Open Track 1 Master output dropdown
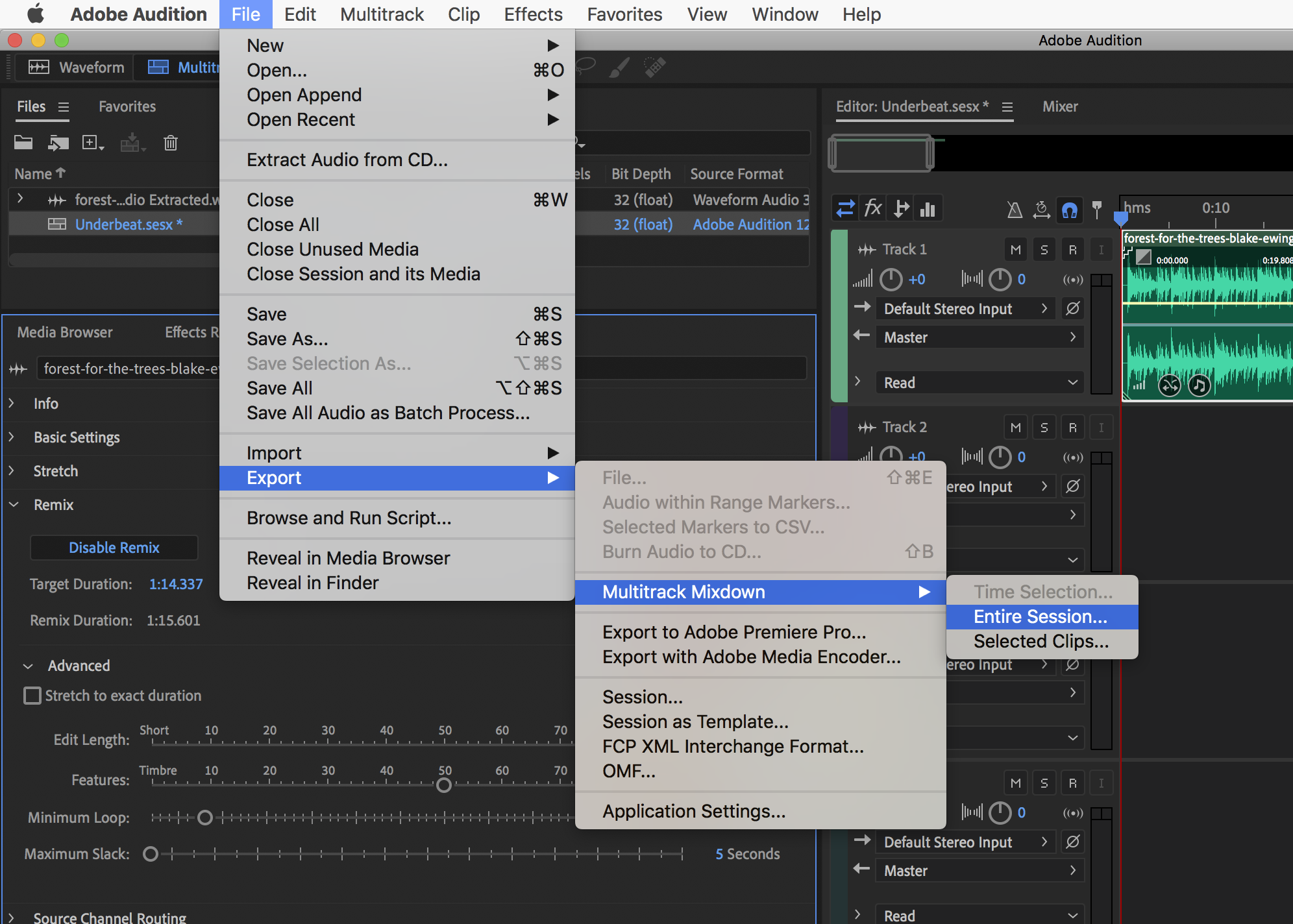Image resolution: width=1293 pixels, height=924 pixels. [x=979, y=337]
